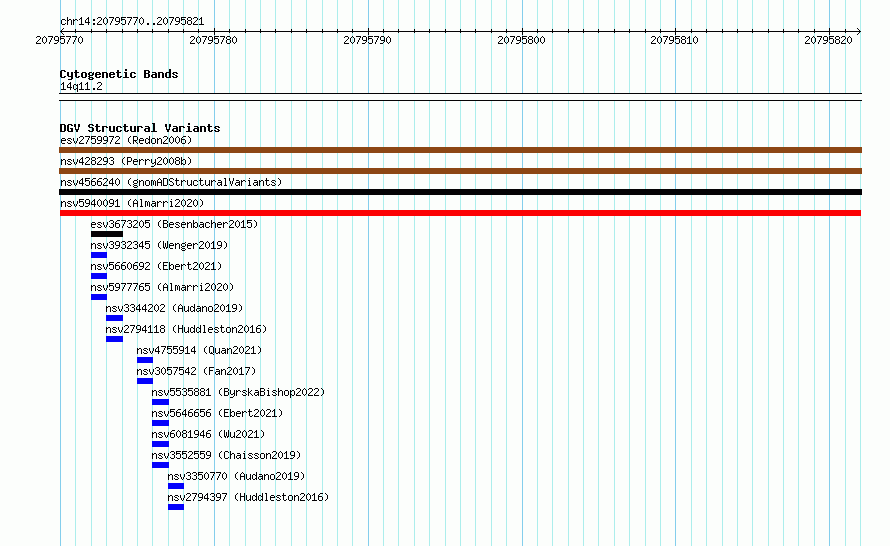Select the black bar under esv3673205
This screenshot has width=890, height=546.
(x=107, y=234)
